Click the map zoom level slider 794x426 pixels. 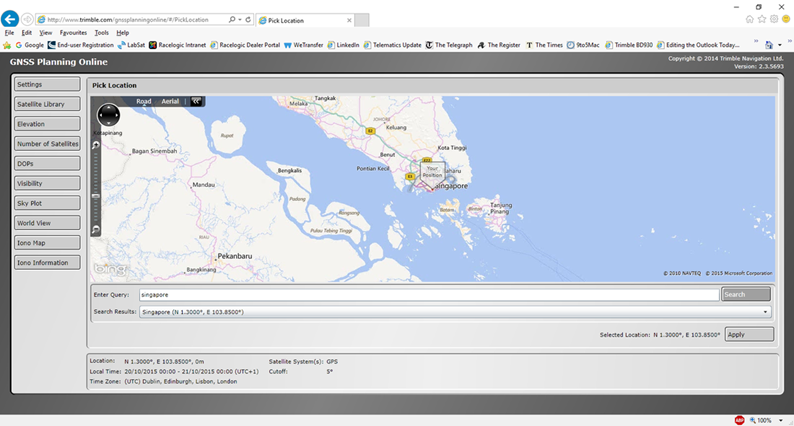(x=96, y=196)
